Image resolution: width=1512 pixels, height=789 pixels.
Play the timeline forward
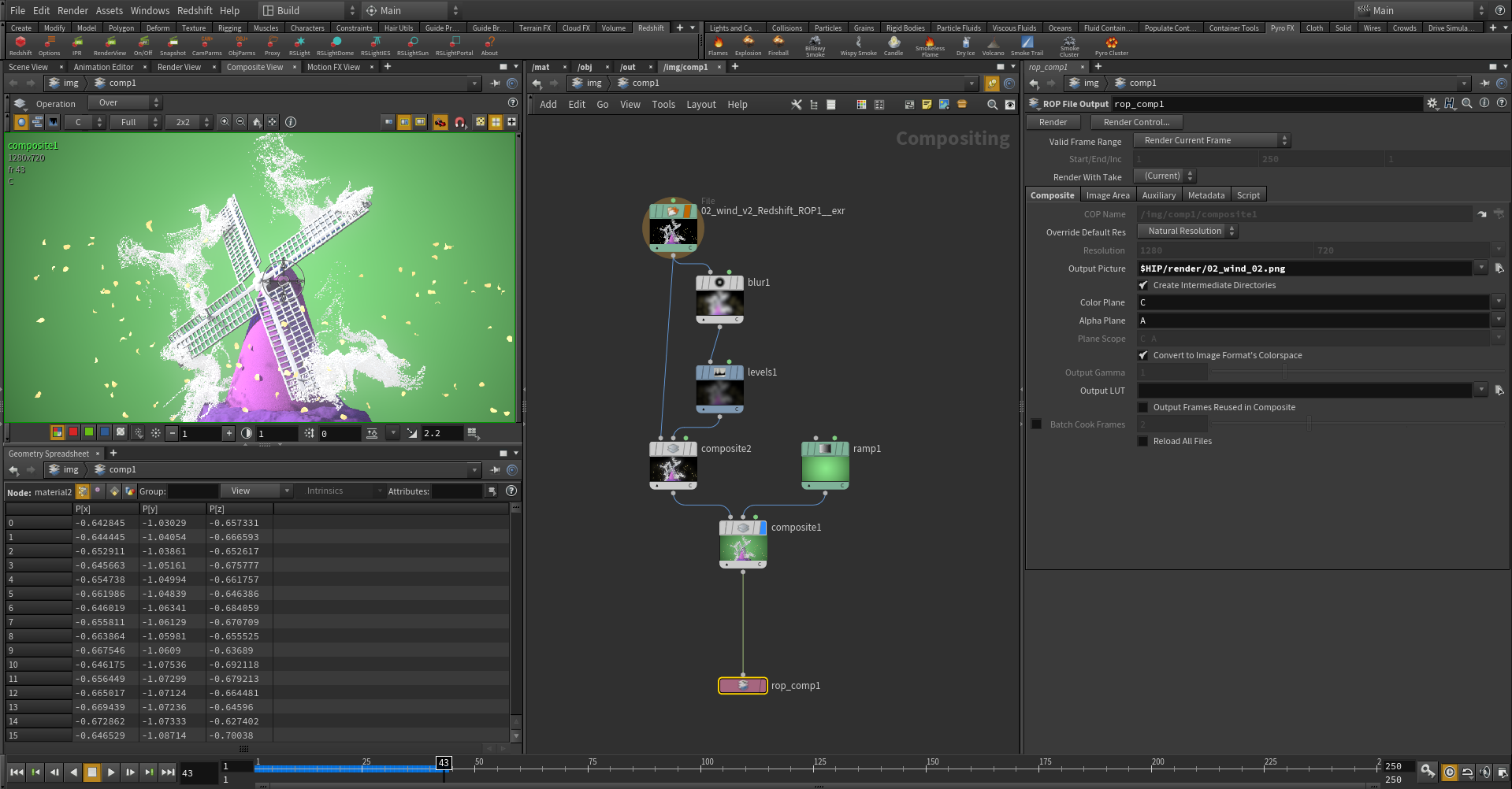coord(111,772)
